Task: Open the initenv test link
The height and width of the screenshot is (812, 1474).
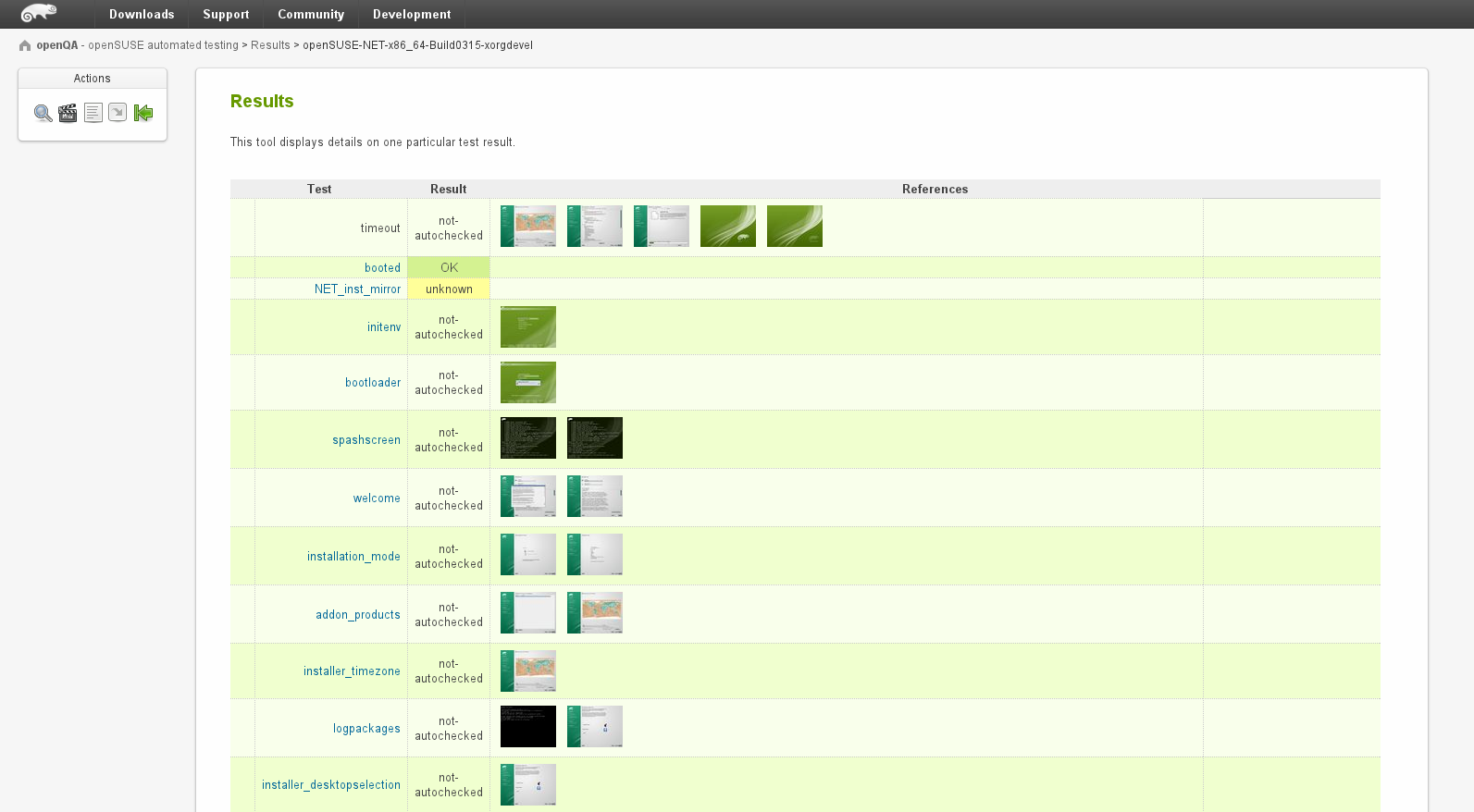Action: point(384,327)
